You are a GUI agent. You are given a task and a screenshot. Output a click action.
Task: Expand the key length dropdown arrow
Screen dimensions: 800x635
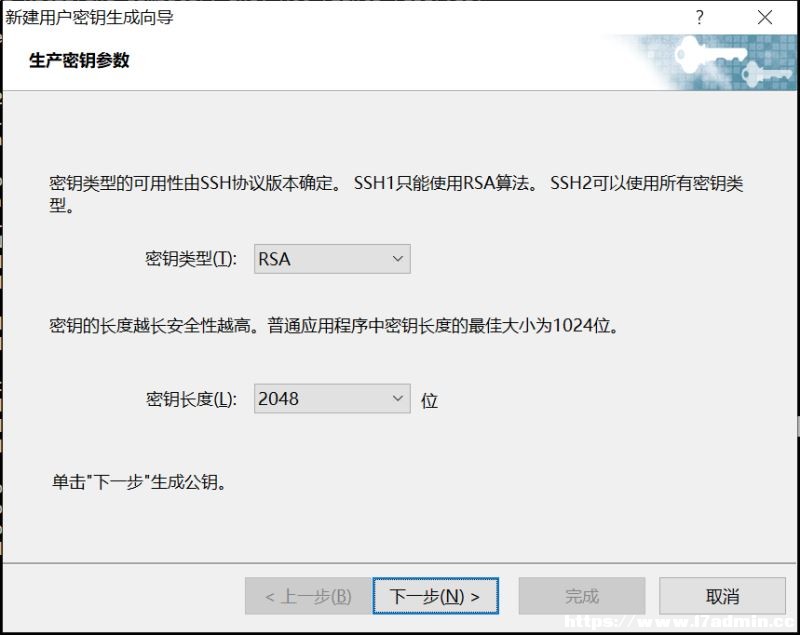[x=398, y=398]
